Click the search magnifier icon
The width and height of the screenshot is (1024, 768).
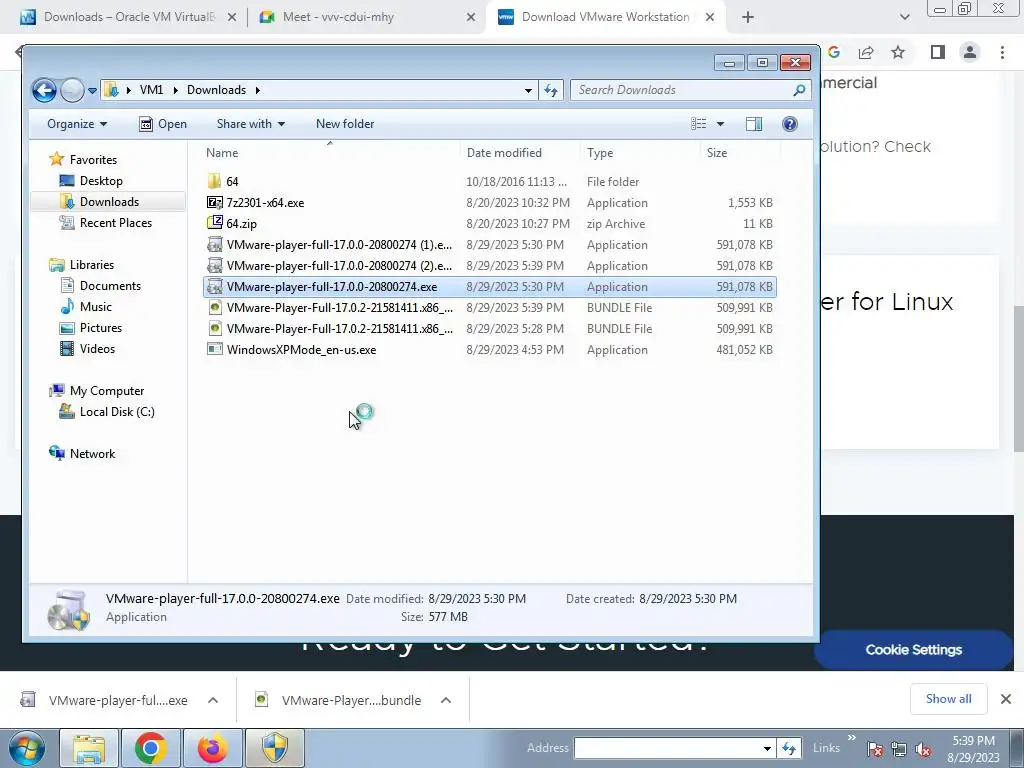pyautogui.click(x=799, y=90)
